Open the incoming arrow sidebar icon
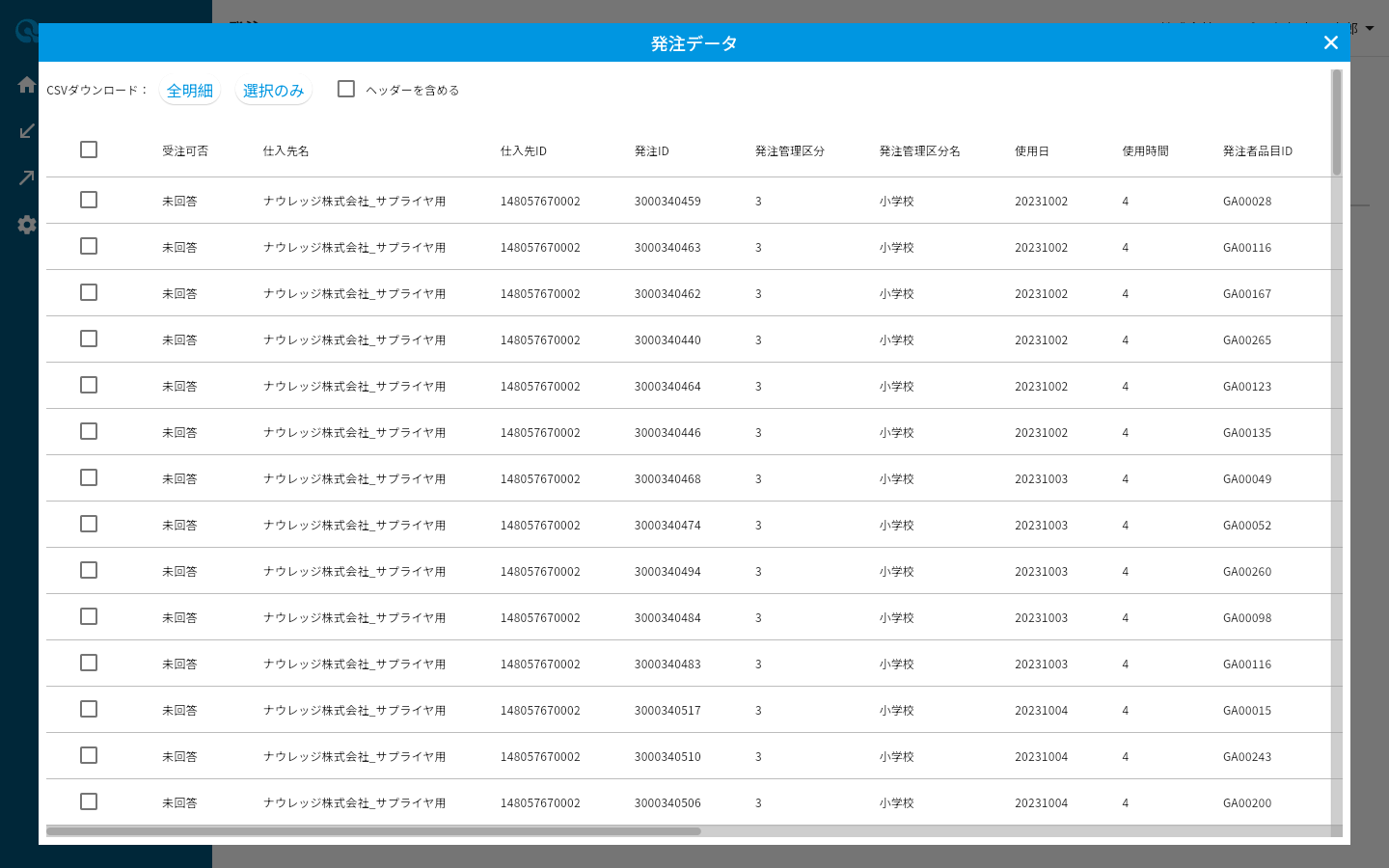The image size is (1389, 868). pos(27,131)
